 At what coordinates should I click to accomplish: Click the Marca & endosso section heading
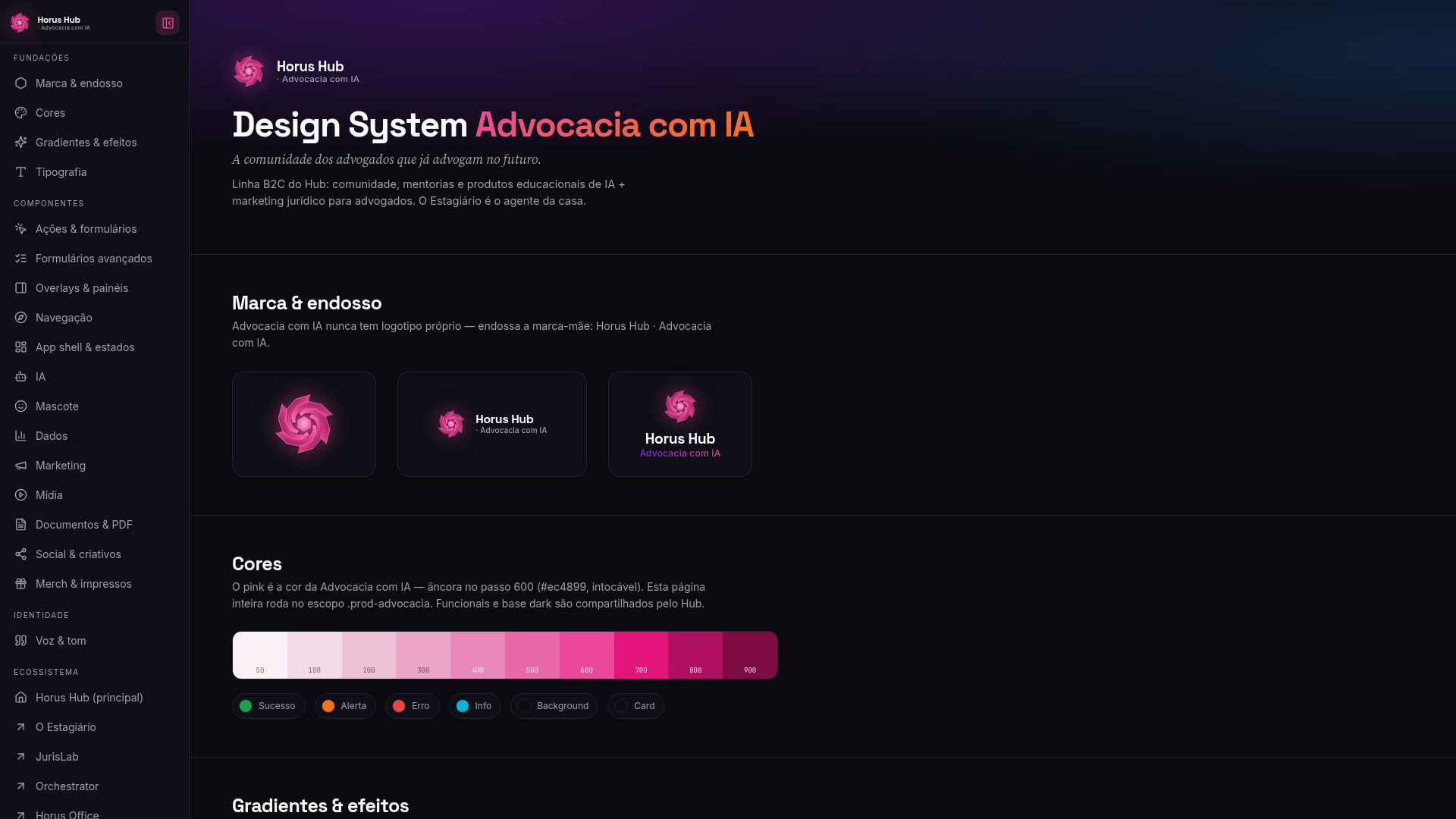click(307, 303)
